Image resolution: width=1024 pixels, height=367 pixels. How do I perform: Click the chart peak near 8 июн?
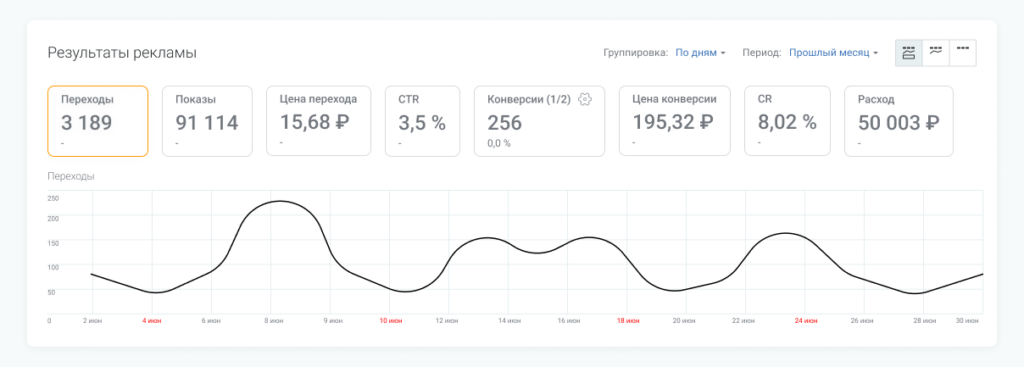(x=280, y=201)
